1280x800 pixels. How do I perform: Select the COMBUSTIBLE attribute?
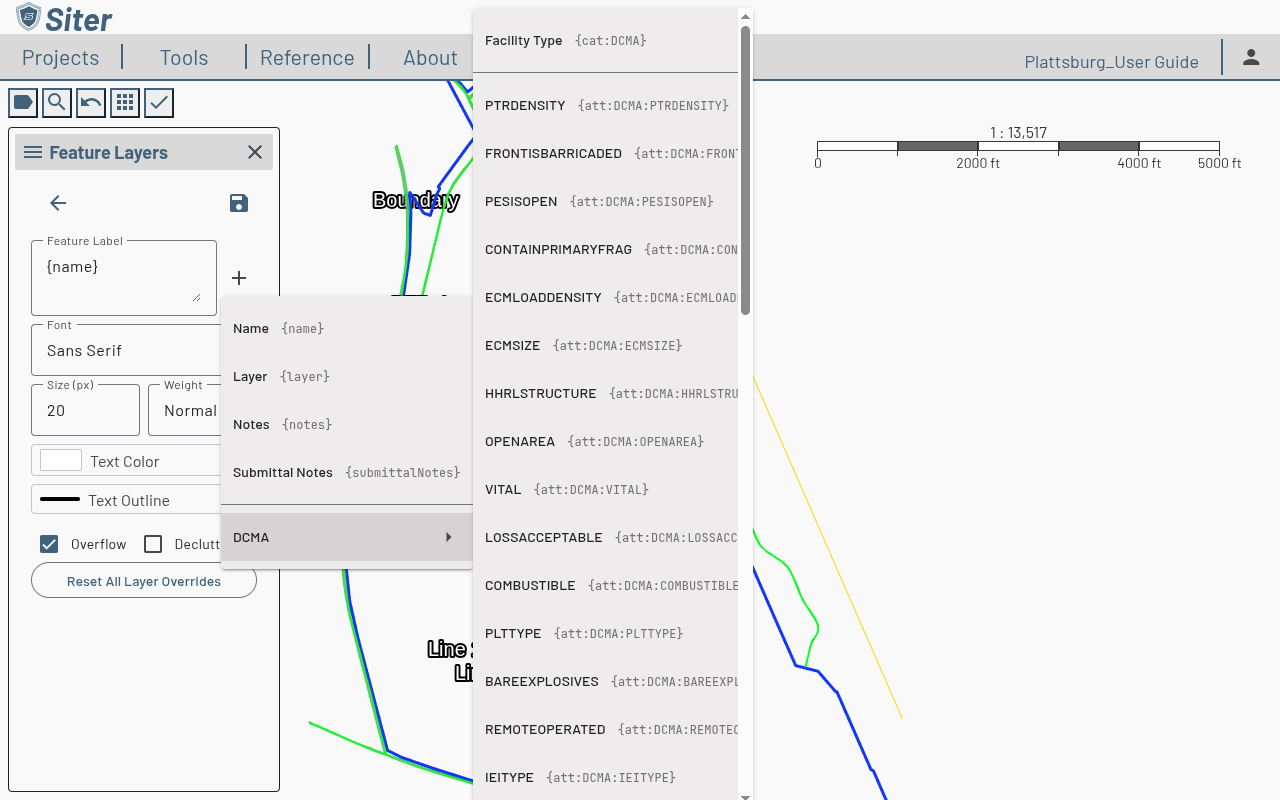pyautogui.click(x=605, y=585)
